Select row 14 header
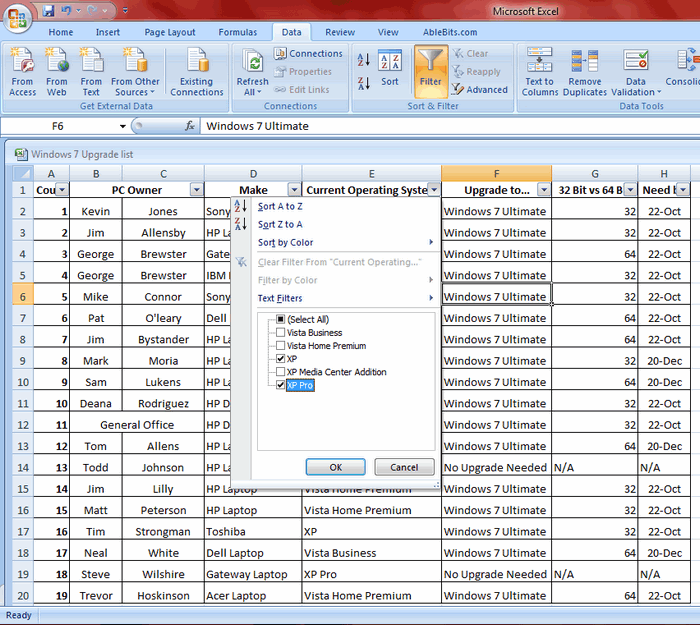The height and width of the screenshot is (625, 700). [x=23, y=467]
